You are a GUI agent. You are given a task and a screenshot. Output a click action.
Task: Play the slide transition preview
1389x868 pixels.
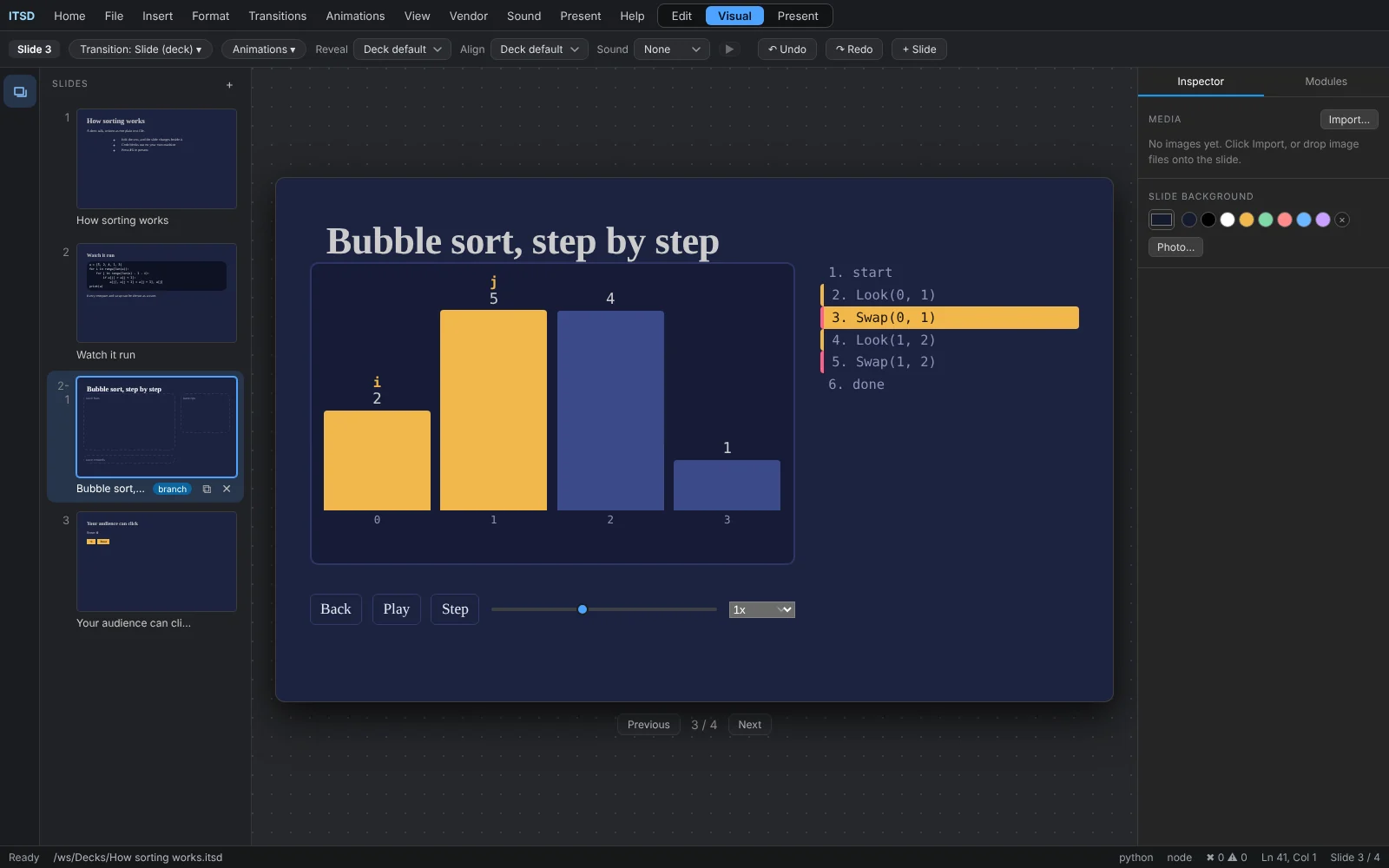[729, 49]
